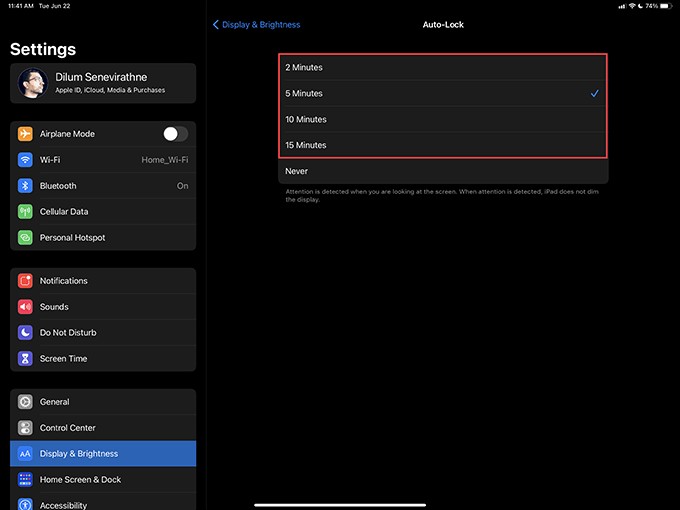The width and height of the screenshot is (680, 510).
Task: Tap the Settings heading
Action: [x=43, y=49]
